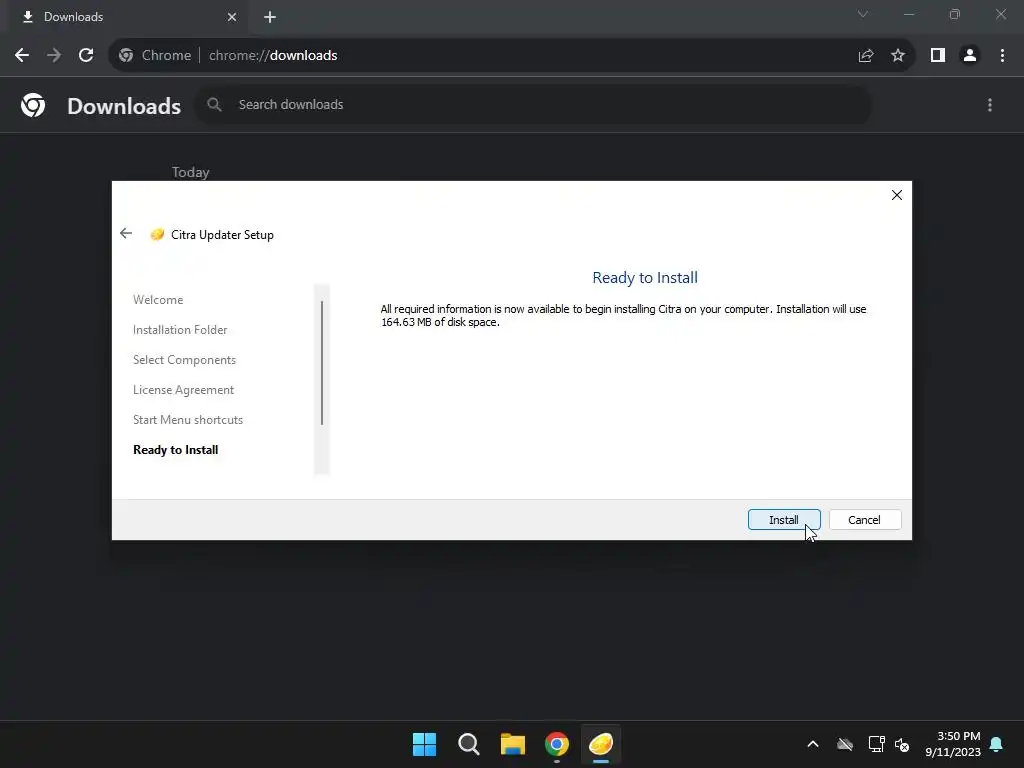Viewport: 1024px width, 768px height.
Task: Click the Citra lemon icon in setup title
Action: click(x=157, y=234)
